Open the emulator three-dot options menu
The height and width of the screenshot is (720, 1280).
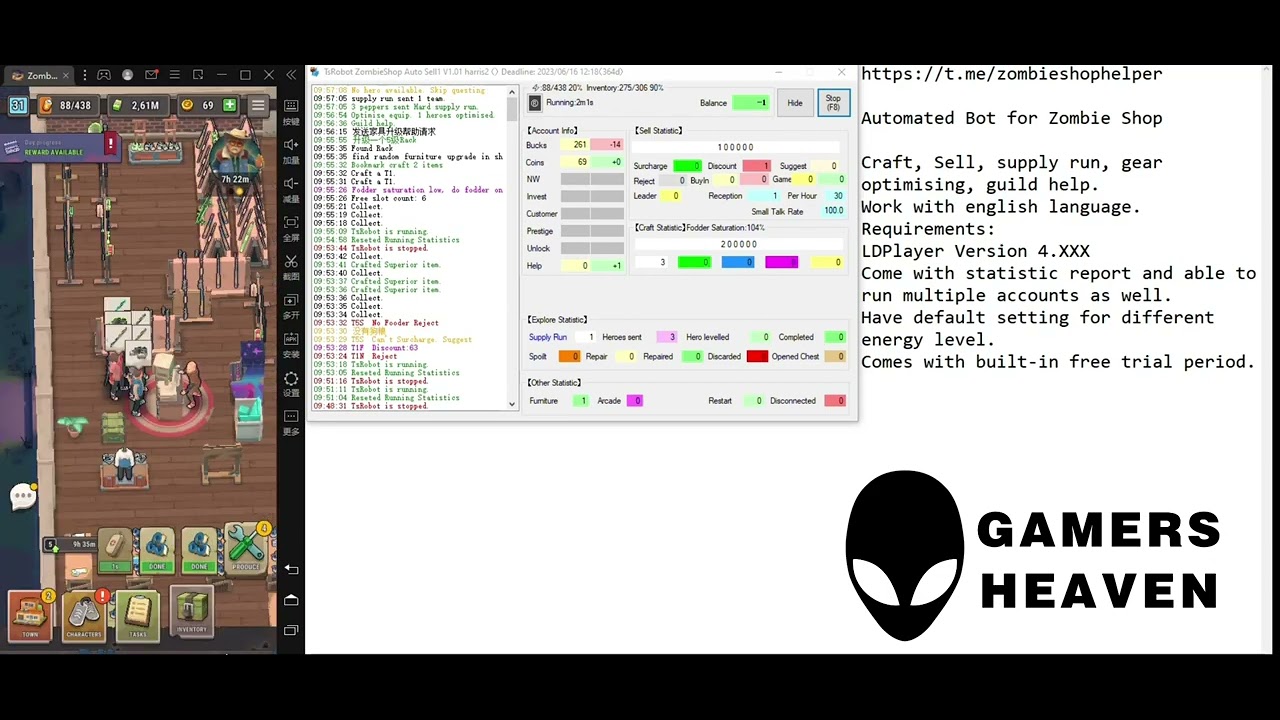85,75
